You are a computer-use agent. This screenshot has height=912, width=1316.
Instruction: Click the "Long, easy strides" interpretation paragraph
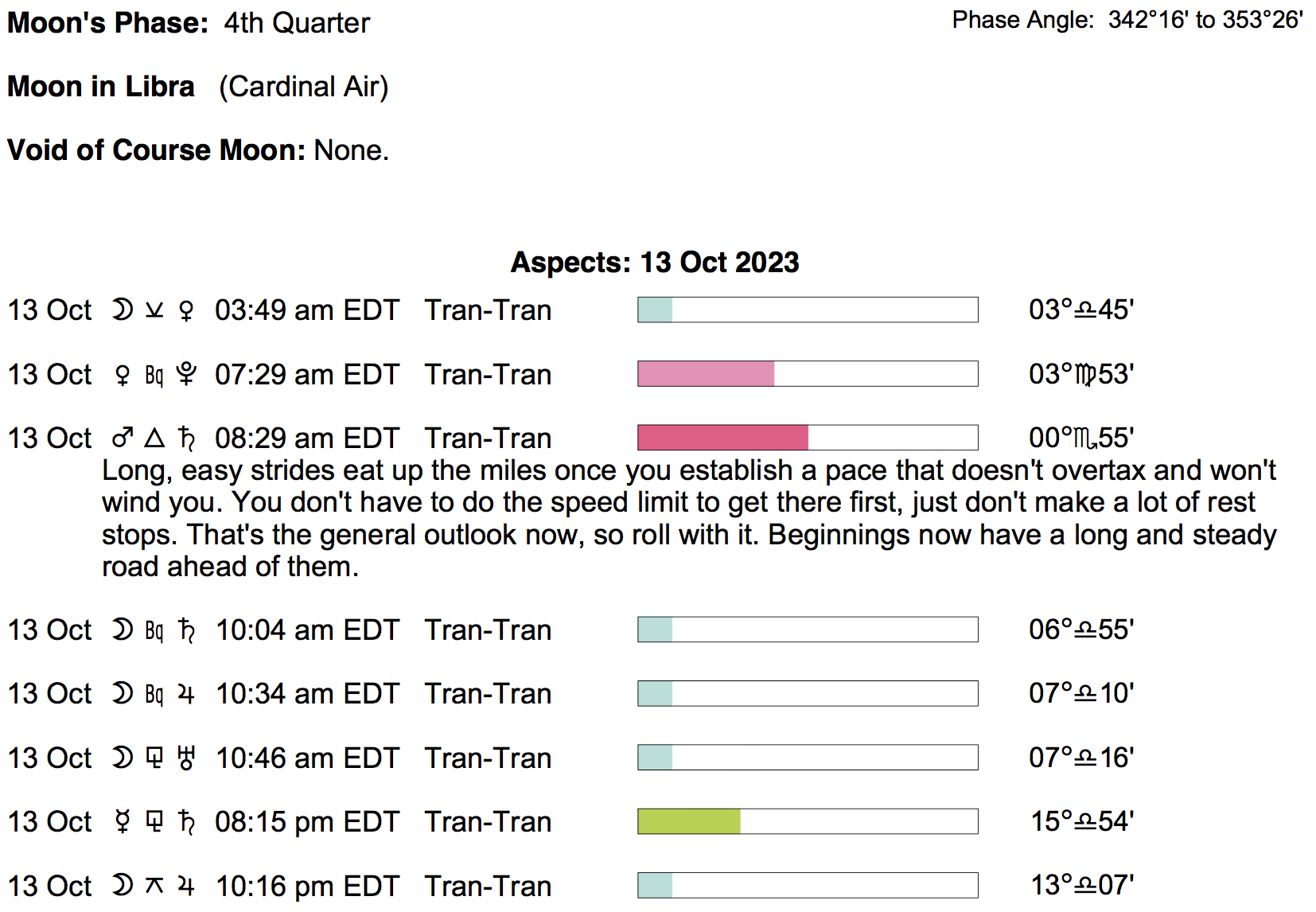click(689, 518)
